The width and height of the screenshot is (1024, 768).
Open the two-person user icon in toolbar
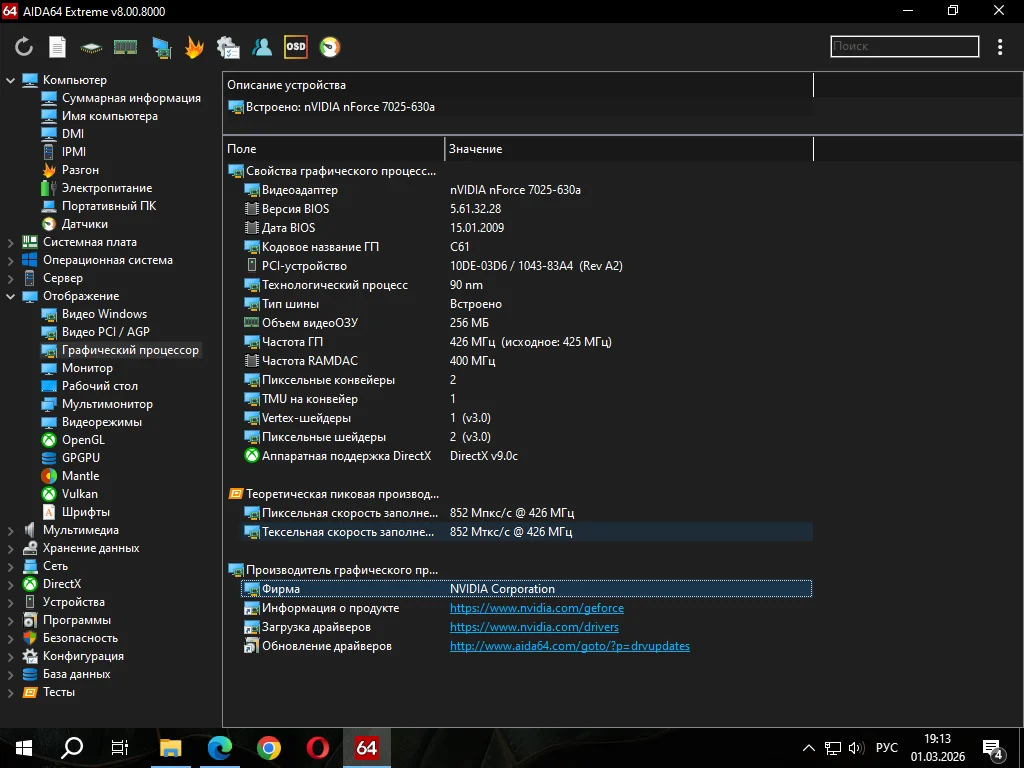coord(262,47)
